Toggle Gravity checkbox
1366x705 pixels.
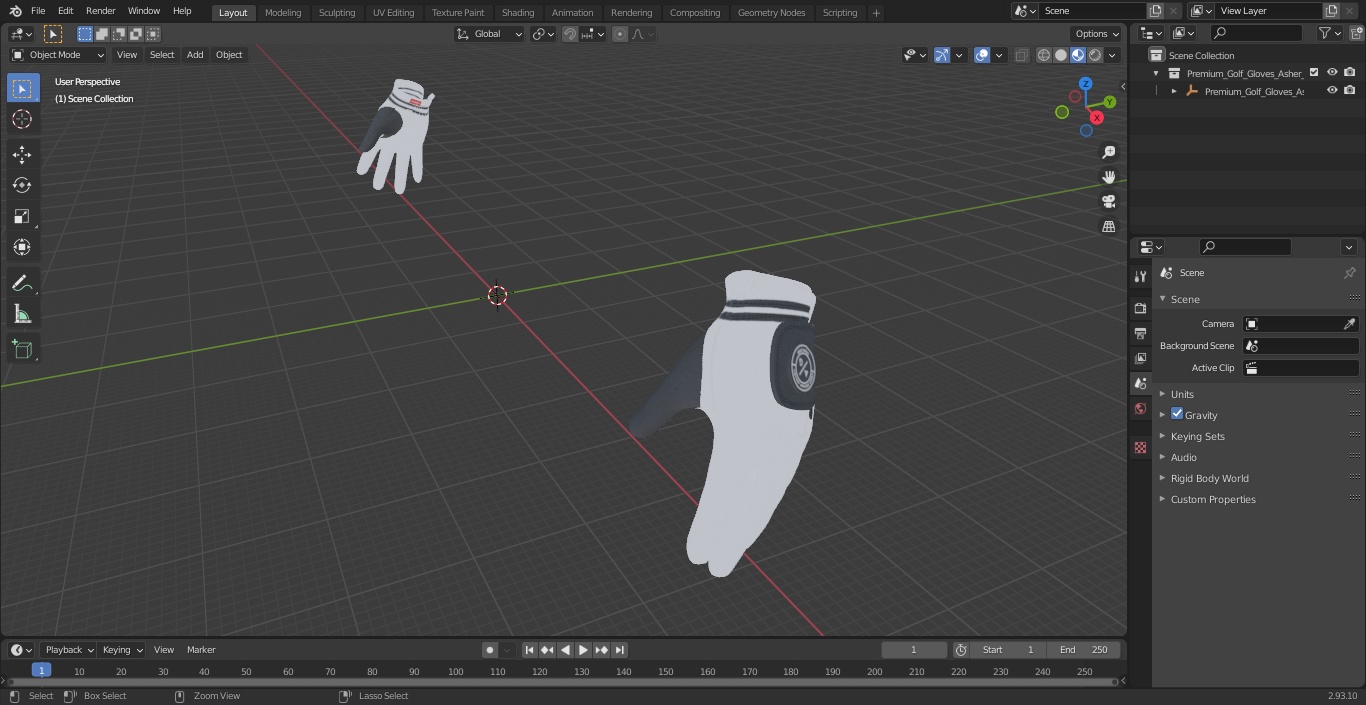1177,414
